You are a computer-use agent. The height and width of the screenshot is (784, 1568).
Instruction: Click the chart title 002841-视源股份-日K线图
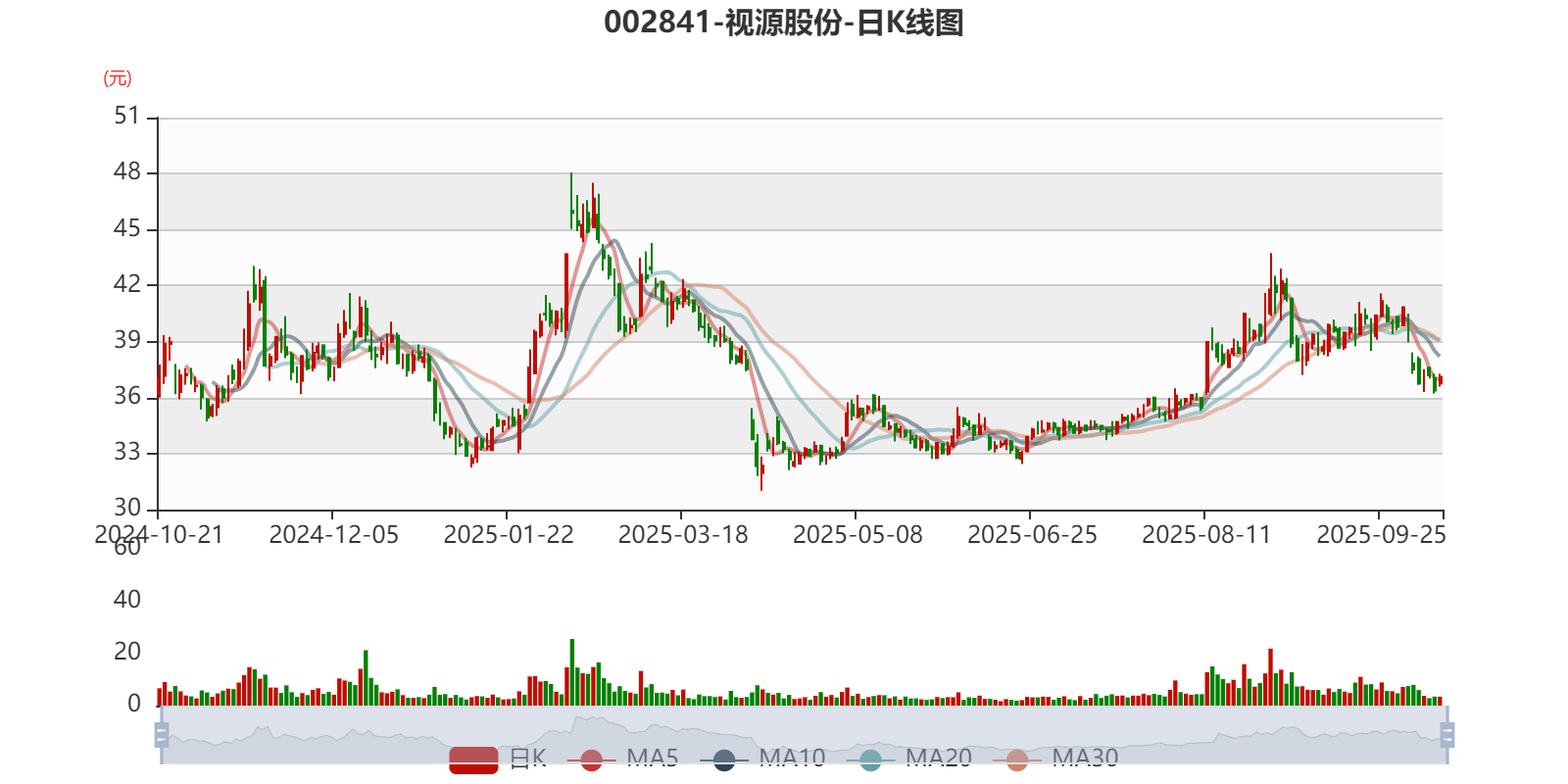click(x=784, y=23)
